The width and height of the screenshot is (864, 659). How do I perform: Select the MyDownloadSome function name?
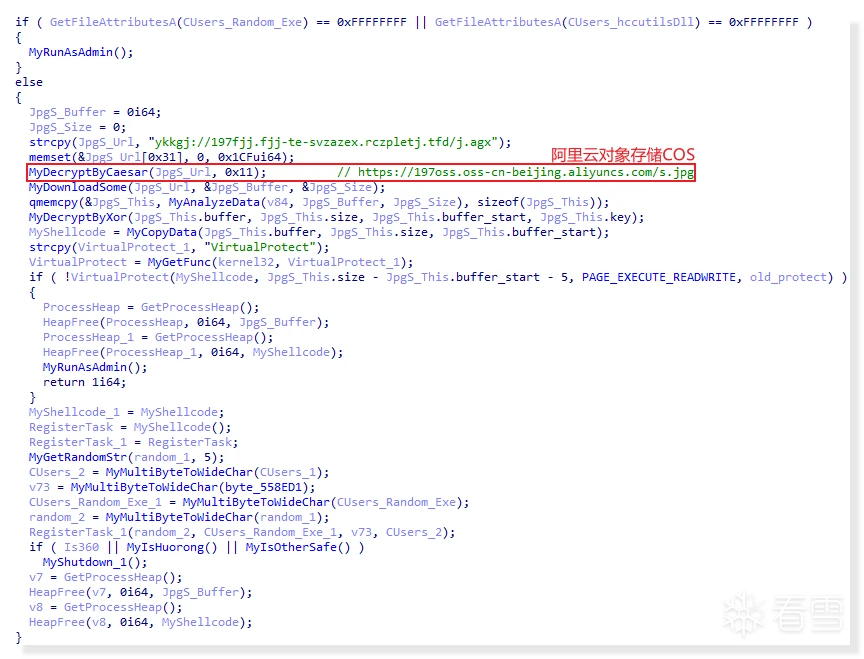tap(78, 187)
